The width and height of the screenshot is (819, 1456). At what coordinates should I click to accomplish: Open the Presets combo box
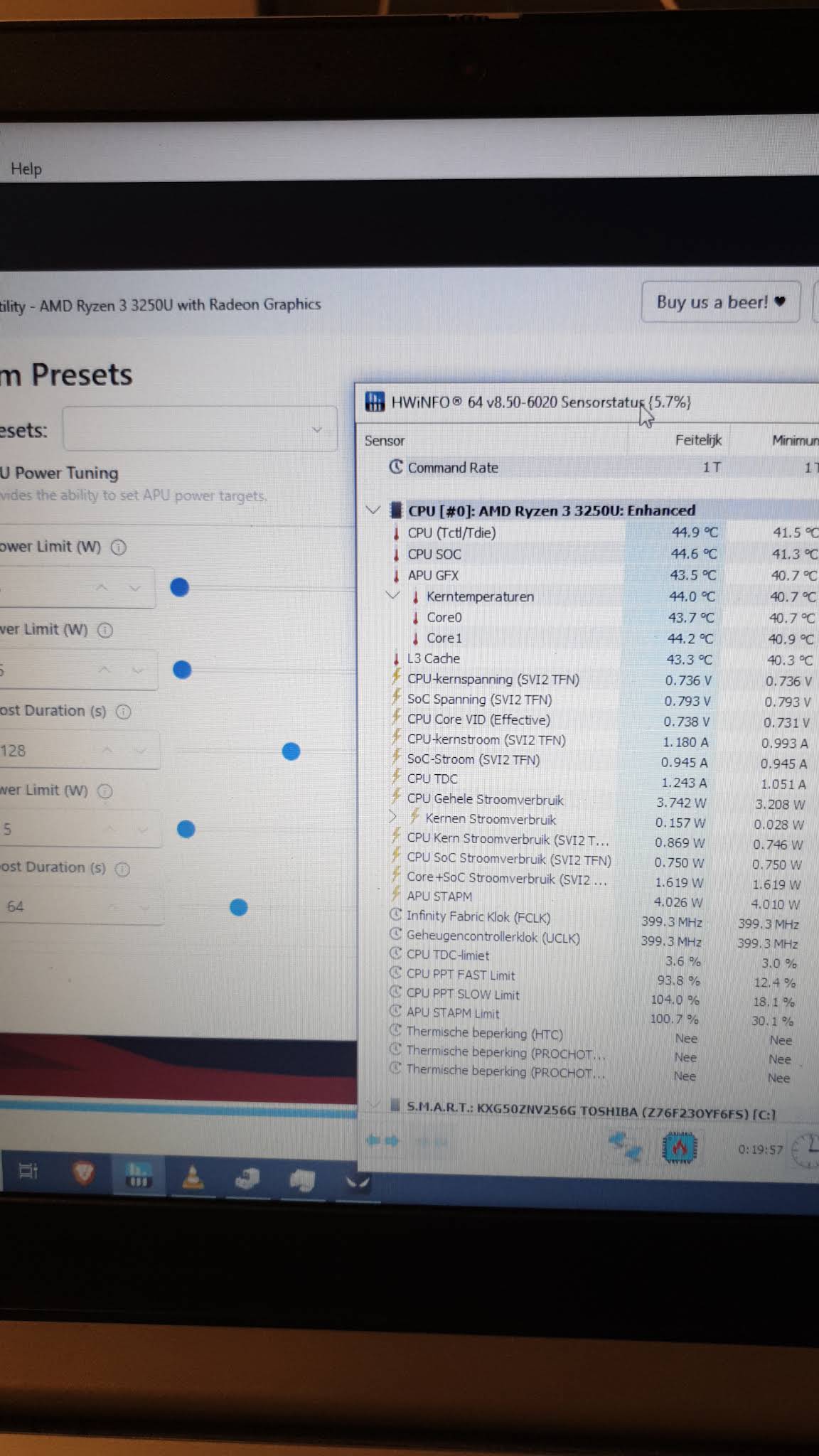[x=200, y=429]
